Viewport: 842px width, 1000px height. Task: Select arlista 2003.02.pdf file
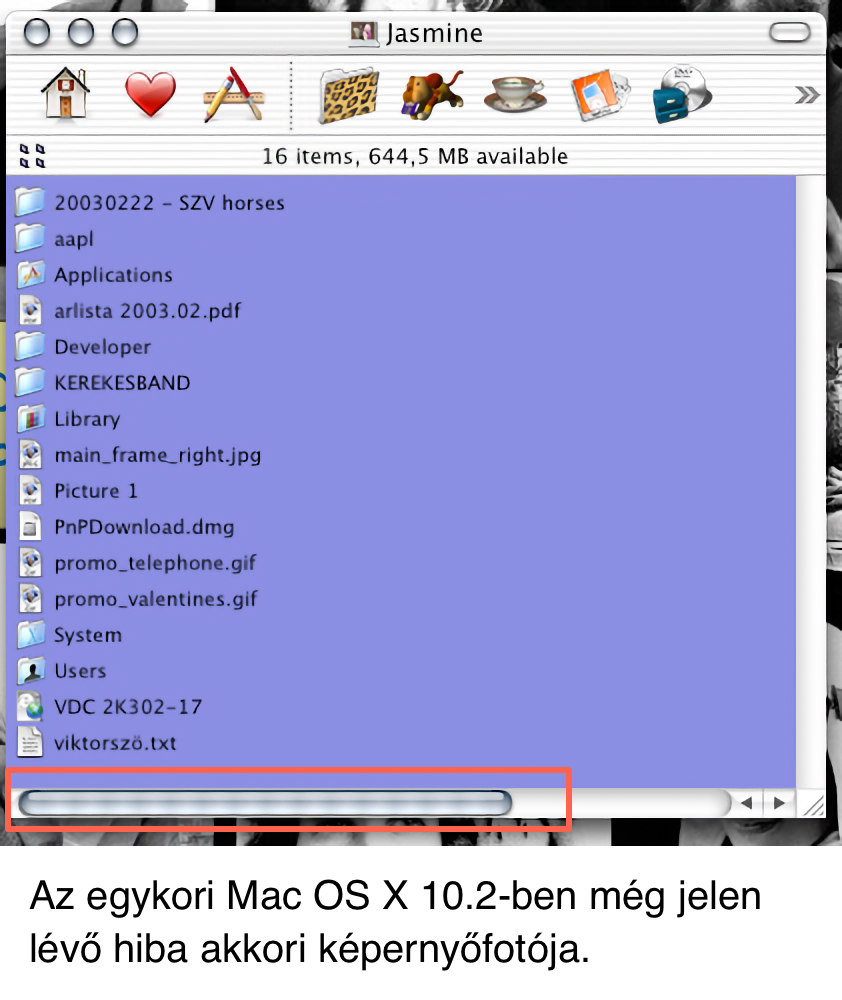pos(147,311)
